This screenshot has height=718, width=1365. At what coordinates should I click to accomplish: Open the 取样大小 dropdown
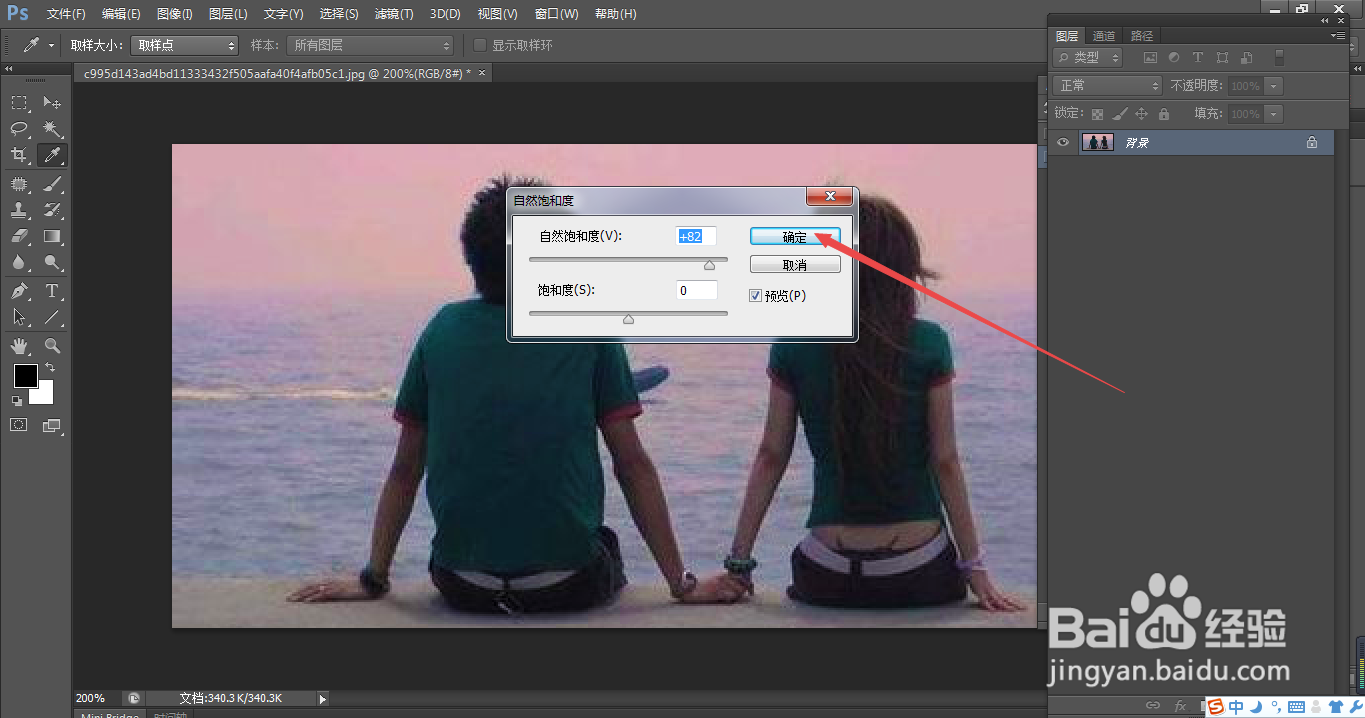pos(185,45)
